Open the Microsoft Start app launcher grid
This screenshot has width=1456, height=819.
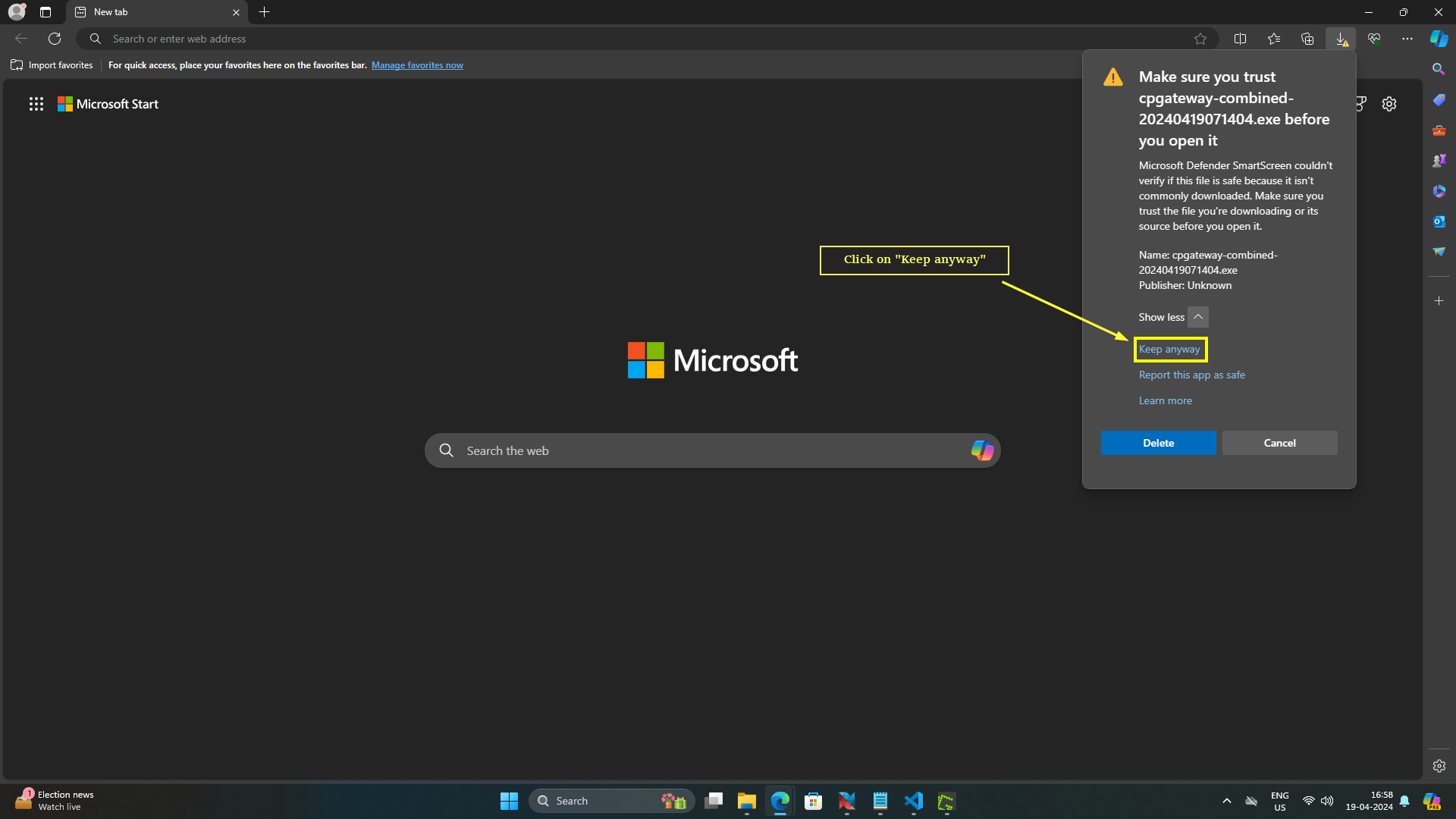[36, 104]
